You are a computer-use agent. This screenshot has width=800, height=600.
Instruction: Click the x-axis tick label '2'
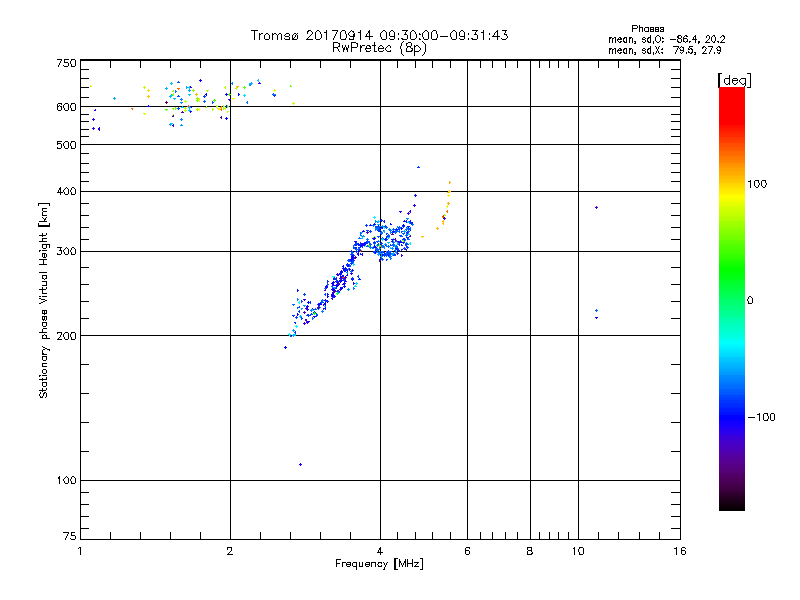click(x=230, y=551)
